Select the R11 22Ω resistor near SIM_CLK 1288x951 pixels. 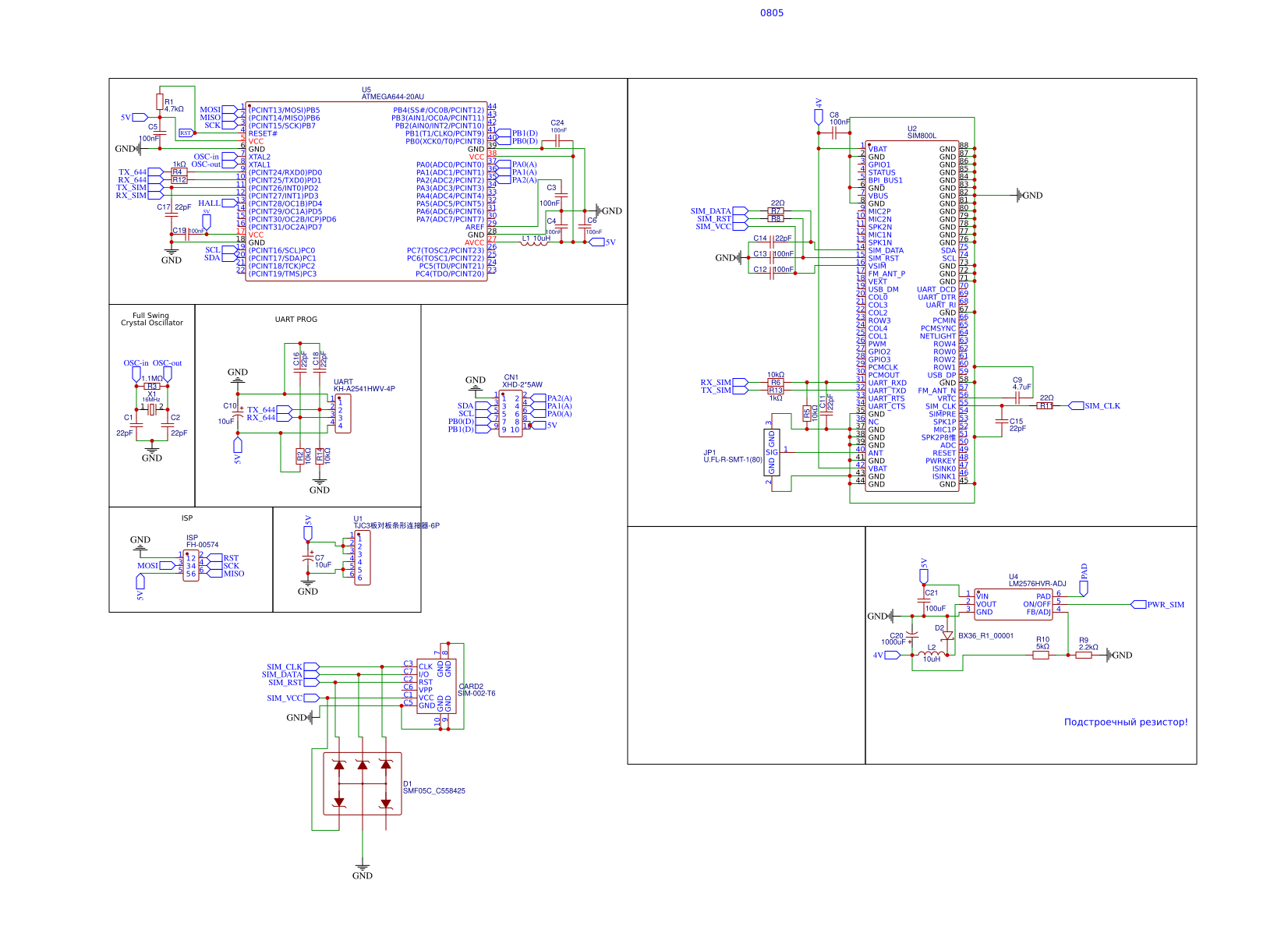(x=1046, y=405)
